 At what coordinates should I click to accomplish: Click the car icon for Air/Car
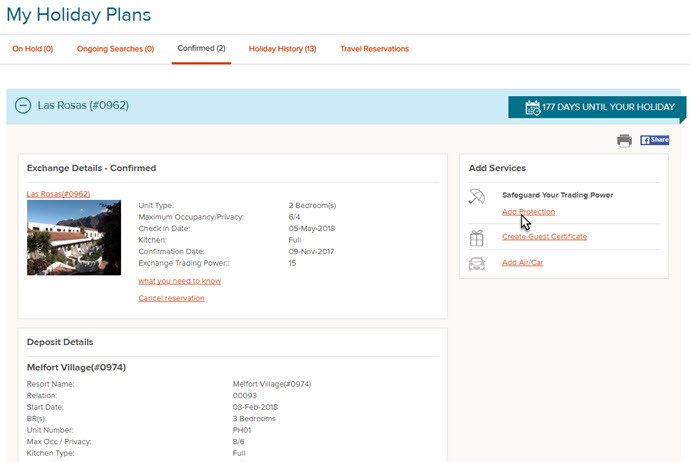click(x=477, y=264)
